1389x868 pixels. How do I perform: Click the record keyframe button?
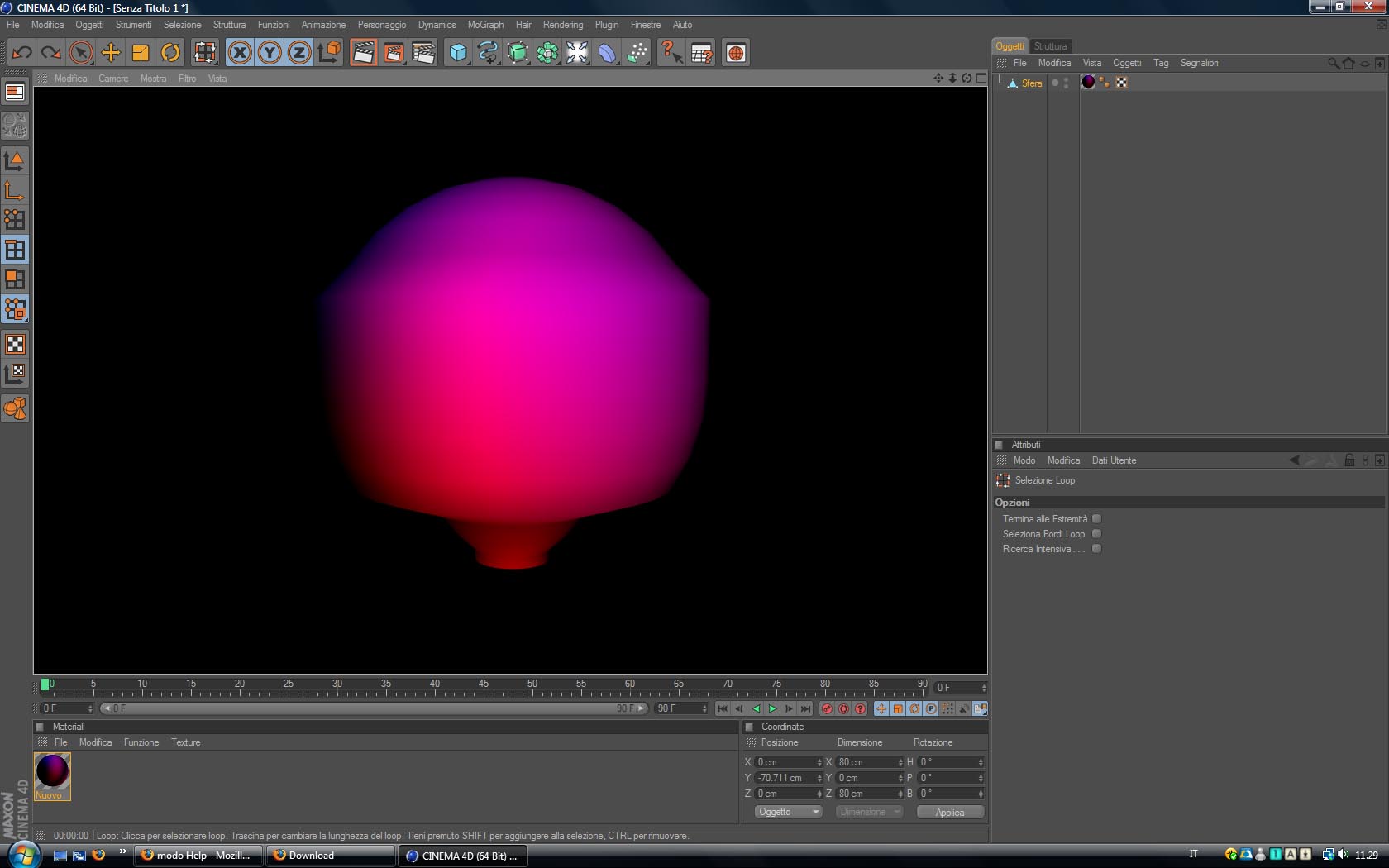[x=827, y=708]
